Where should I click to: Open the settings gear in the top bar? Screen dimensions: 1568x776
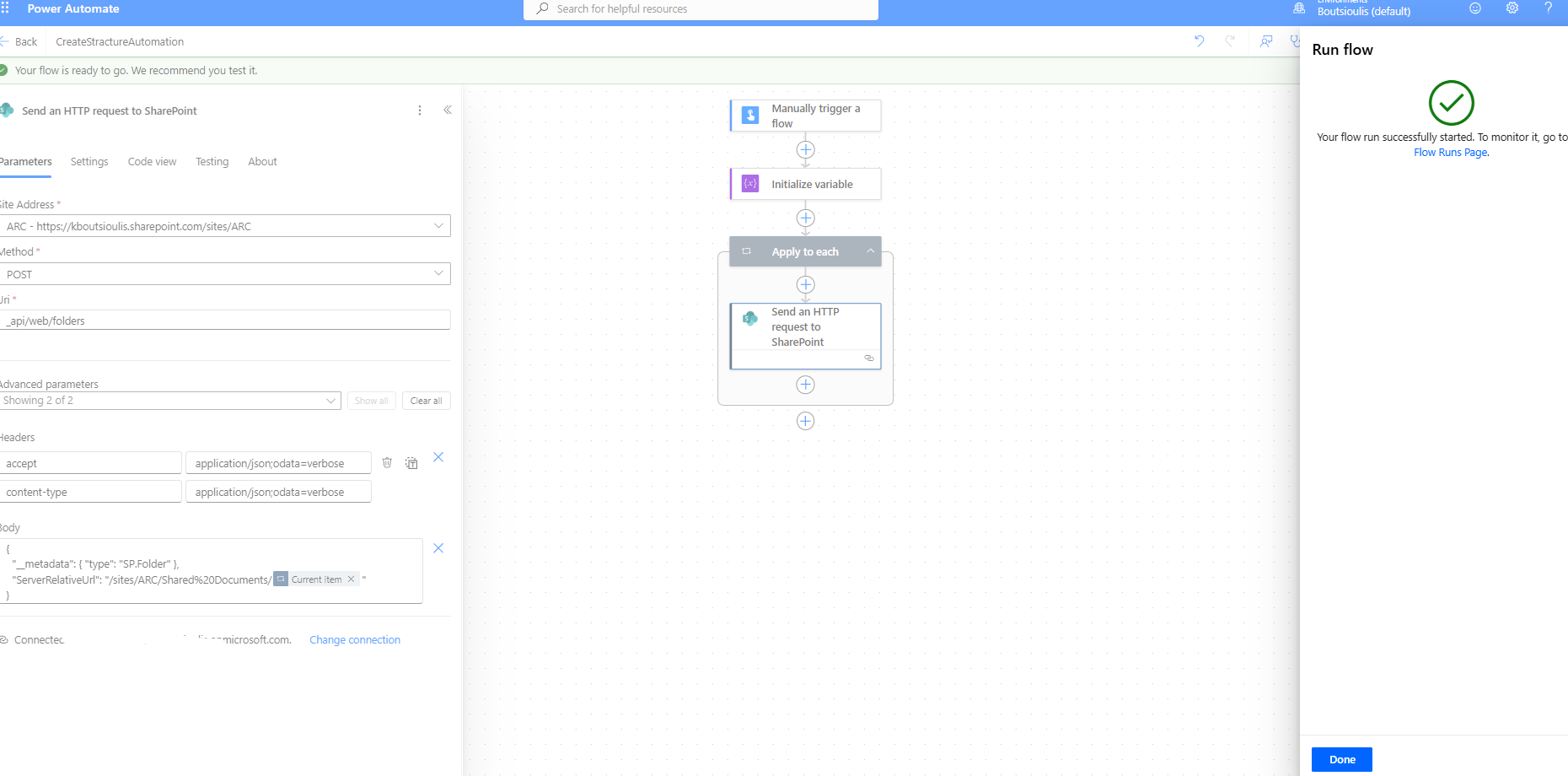(1512, 8)
